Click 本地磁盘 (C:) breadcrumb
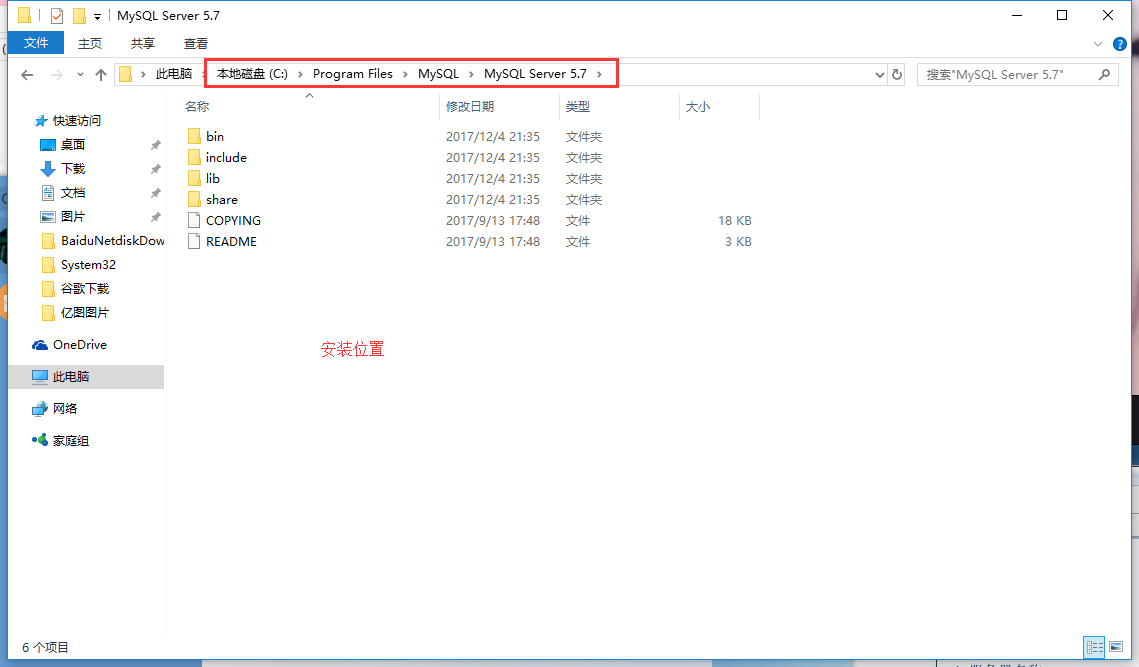 [252, 74]
